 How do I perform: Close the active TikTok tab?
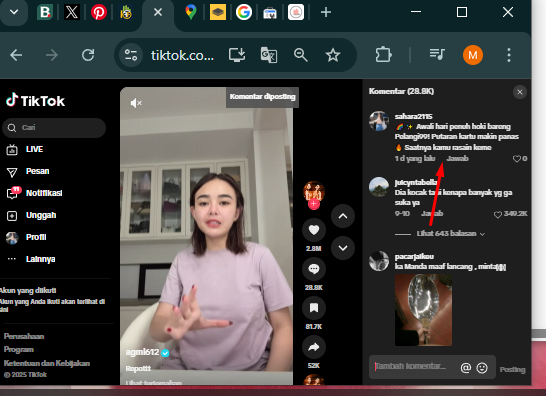[158, 13]
